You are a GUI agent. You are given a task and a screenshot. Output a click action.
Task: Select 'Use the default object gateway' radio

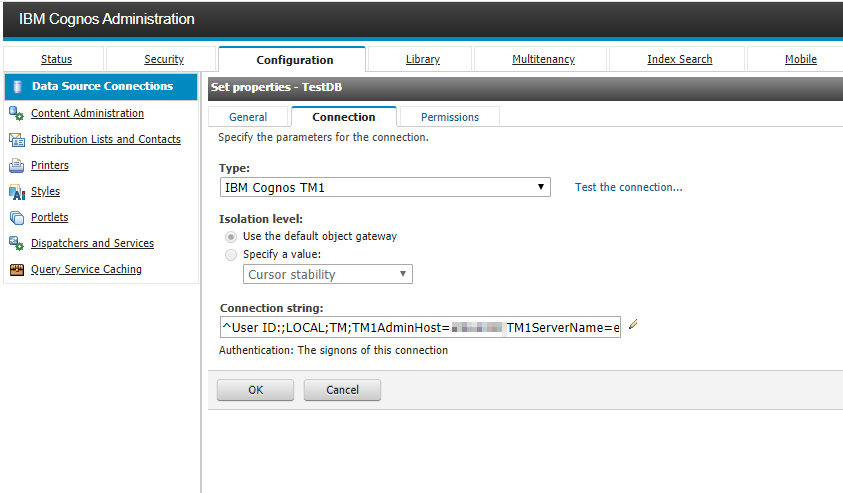(x=231, y=237)
